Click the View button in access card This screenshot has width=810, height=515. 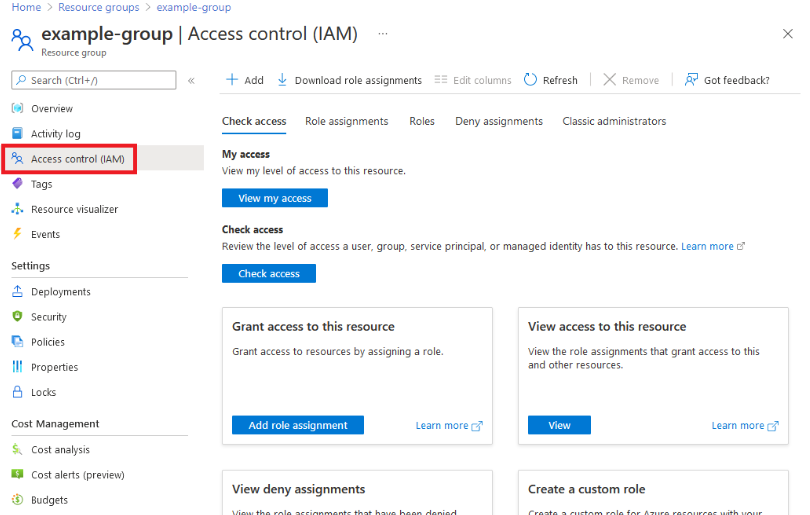pos(559,425)
